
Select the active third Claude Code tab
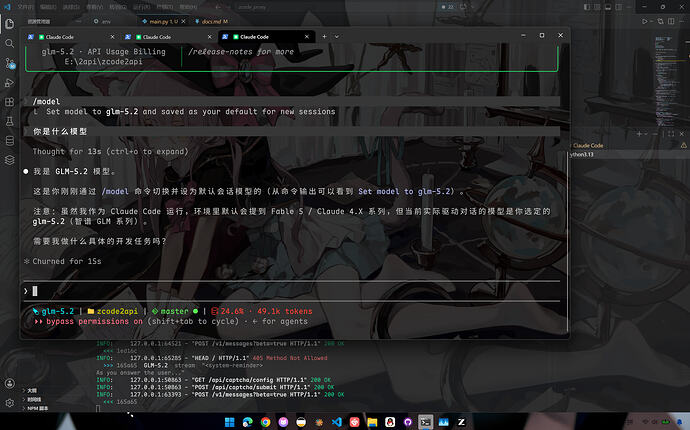(x=266, y=37)
